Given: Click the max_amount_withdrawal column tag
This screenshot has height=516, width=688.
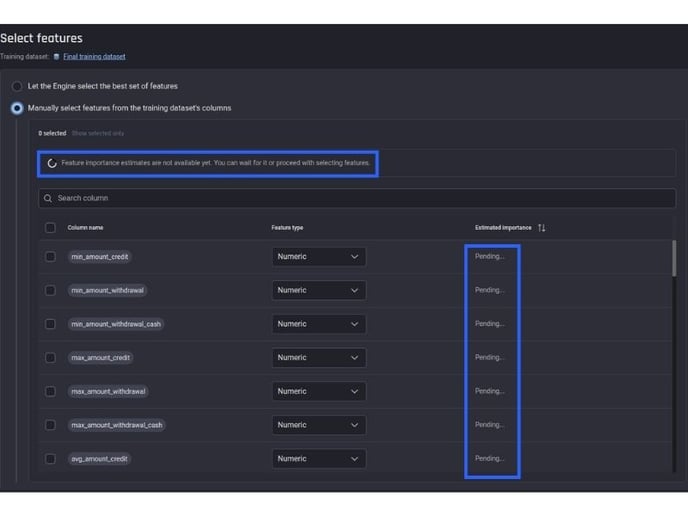Looking at the screenshot, I should 108,391.
